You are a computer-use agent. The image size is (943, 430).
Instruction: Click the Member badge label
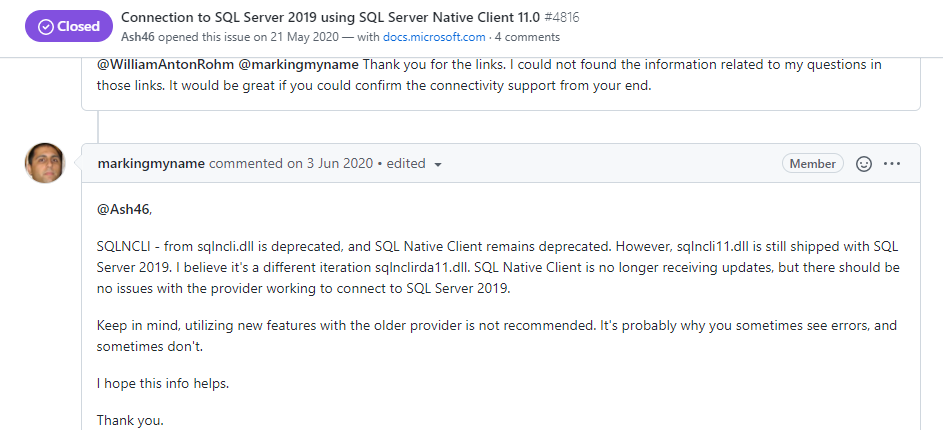812,164
